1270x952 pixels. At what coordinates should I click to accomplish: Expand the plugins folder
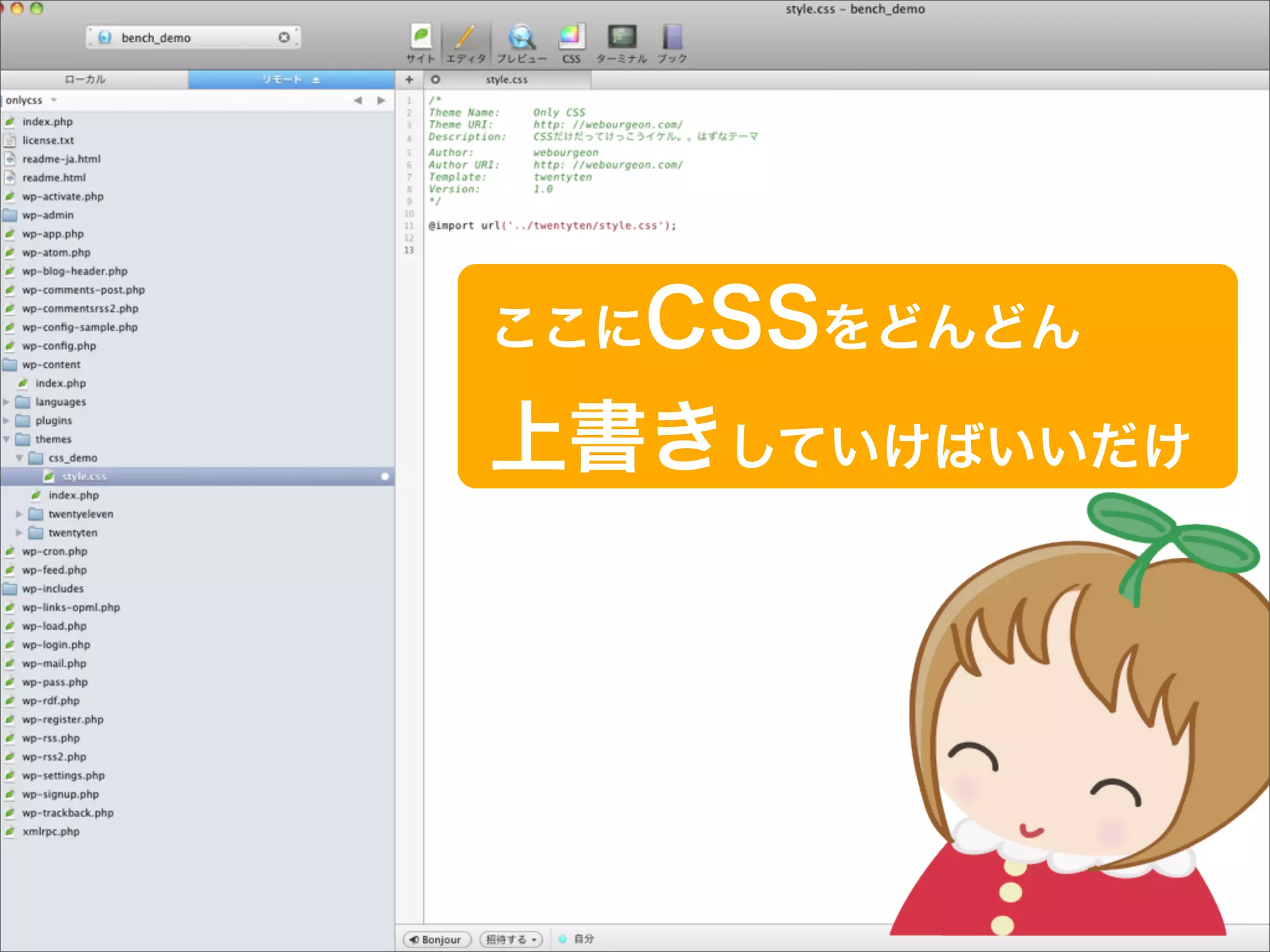coord(6,420)
